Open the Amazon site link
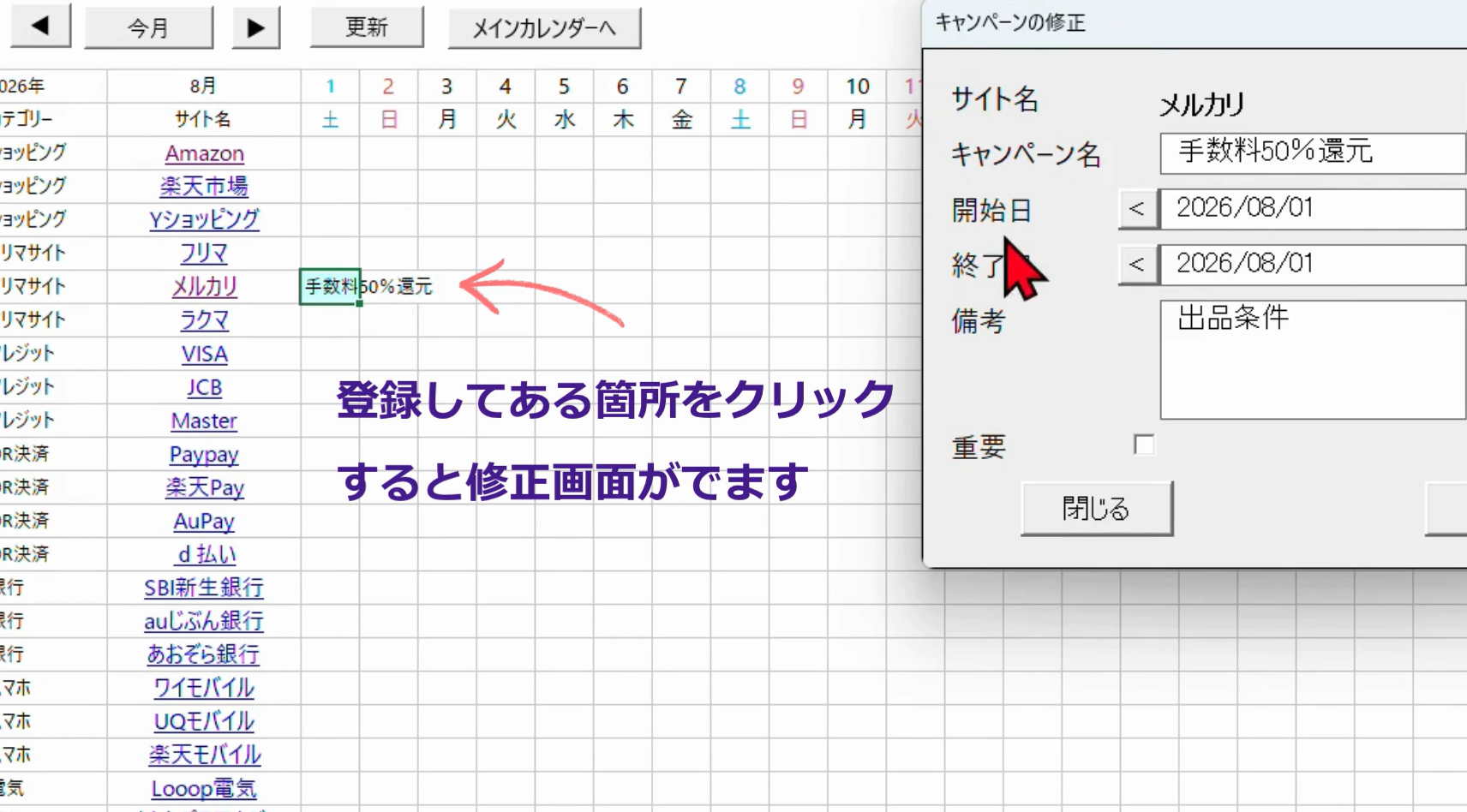This screenshot has width=1467, height=812. coord(204,153)
